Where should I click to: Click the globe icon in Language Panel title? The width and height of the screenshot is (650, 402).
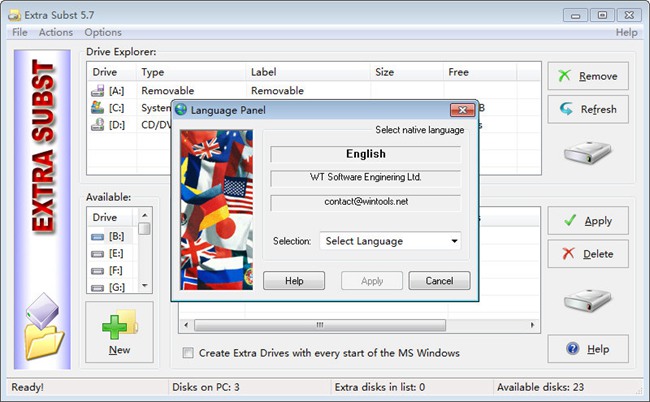click(x=181, y=109)
